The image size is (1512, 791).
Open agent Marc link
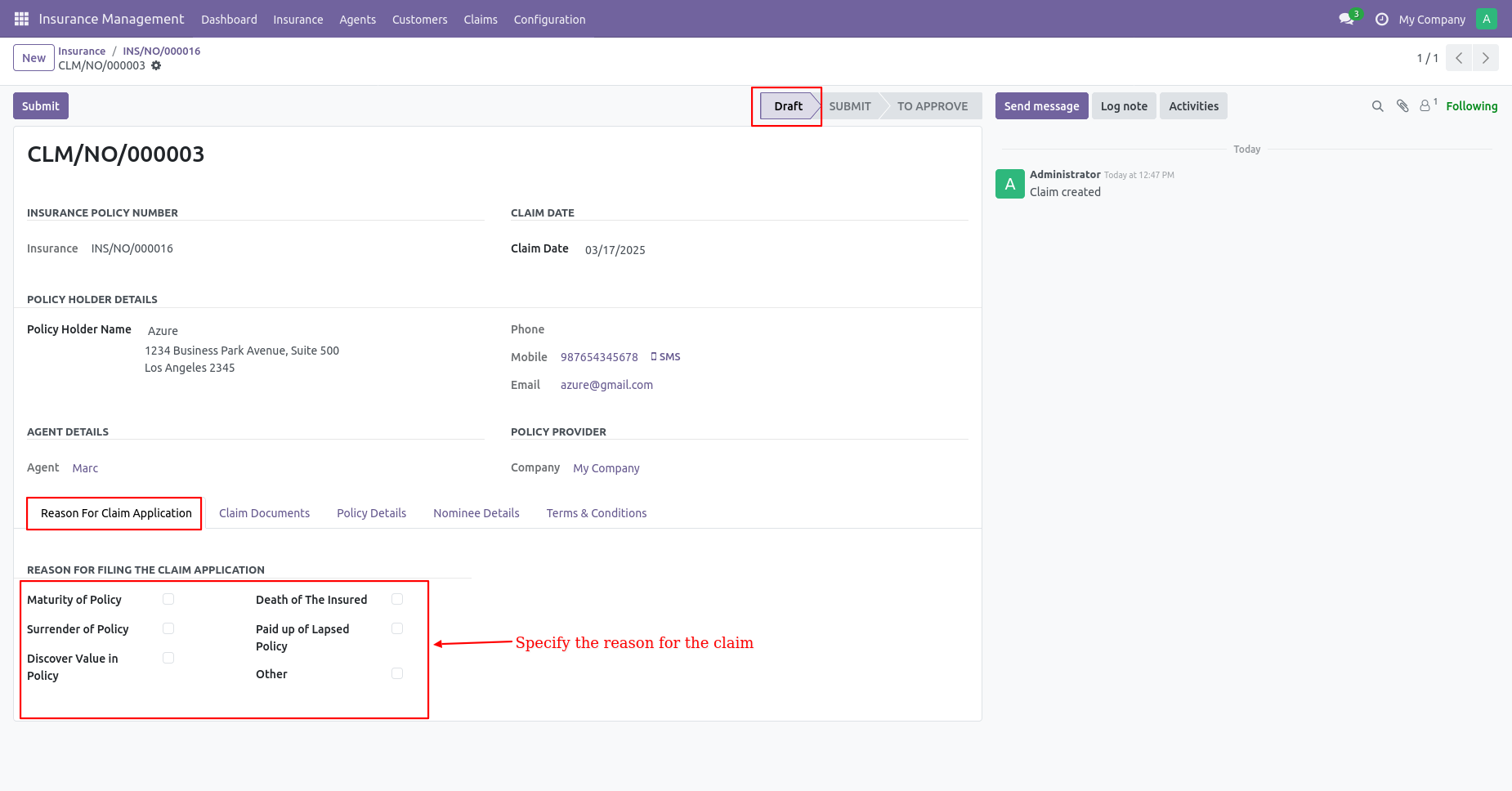pyautogui.click(x=85, y=468)
